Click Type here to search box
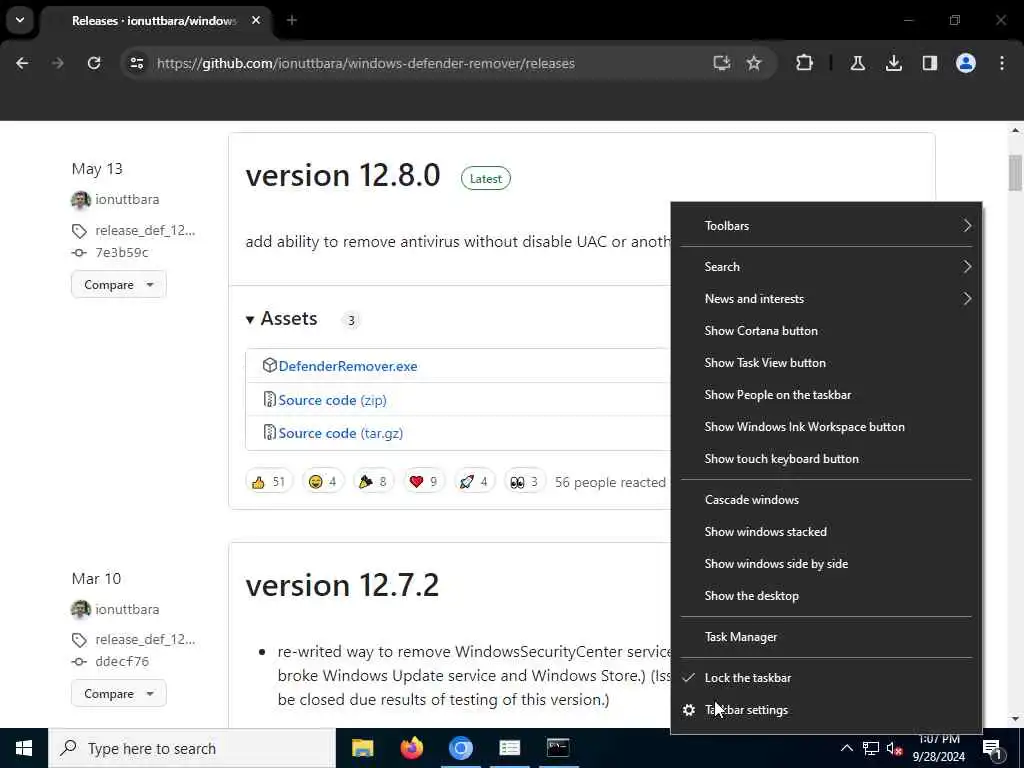The width and height of the screenshot is (1024, 768). click(191, 748)
